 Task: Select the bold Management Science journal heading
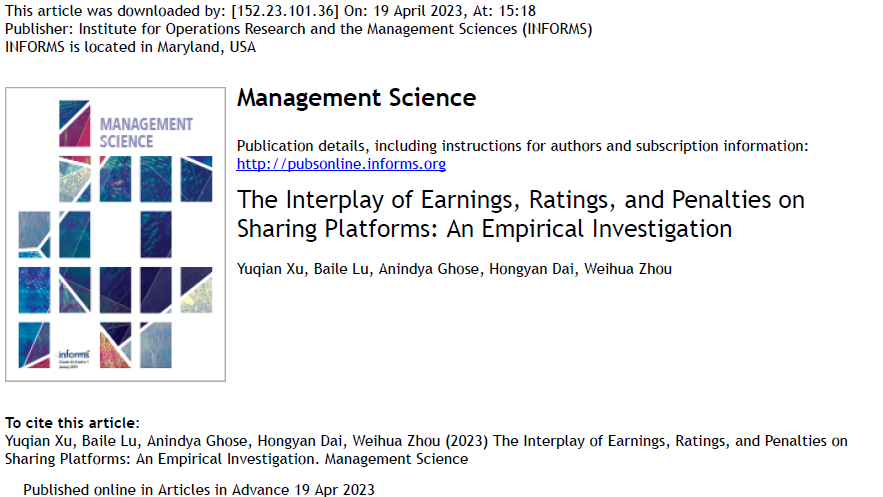point(356,98)
